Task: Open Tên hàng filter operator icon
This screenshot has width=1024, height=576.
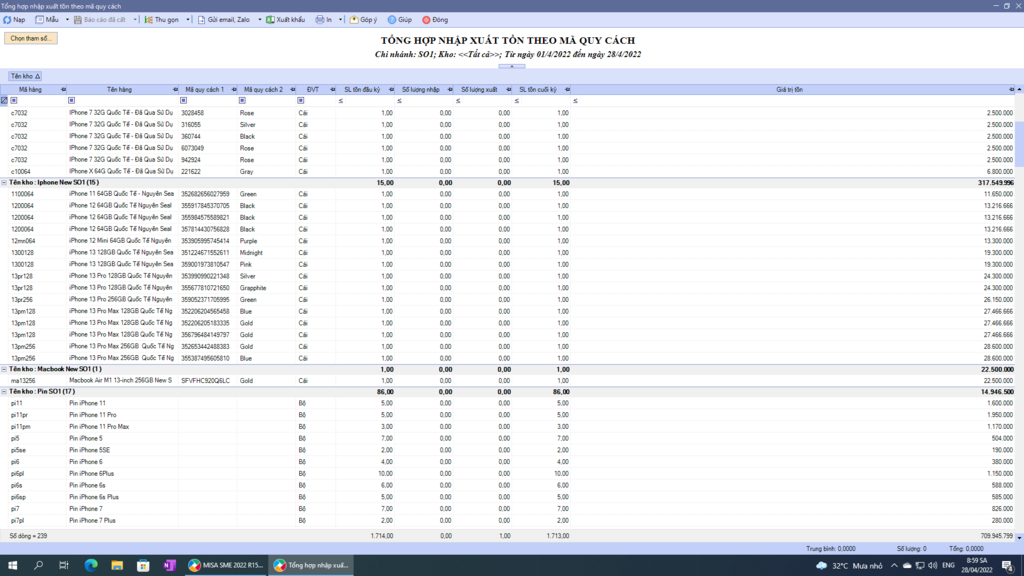Action: 71,101
